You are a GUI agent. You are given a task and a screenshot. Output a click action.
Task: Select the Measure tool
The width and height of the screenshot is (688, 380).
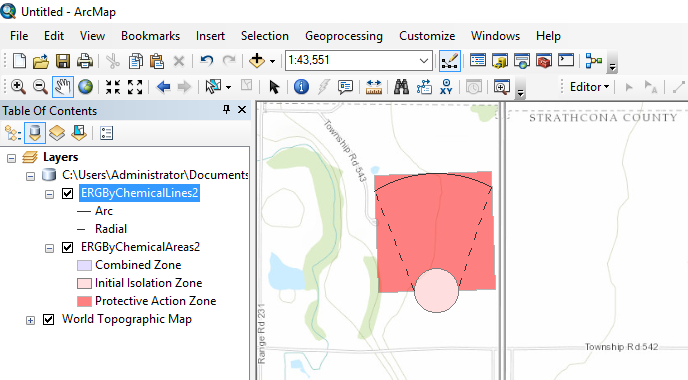click(x=373, y=87)
